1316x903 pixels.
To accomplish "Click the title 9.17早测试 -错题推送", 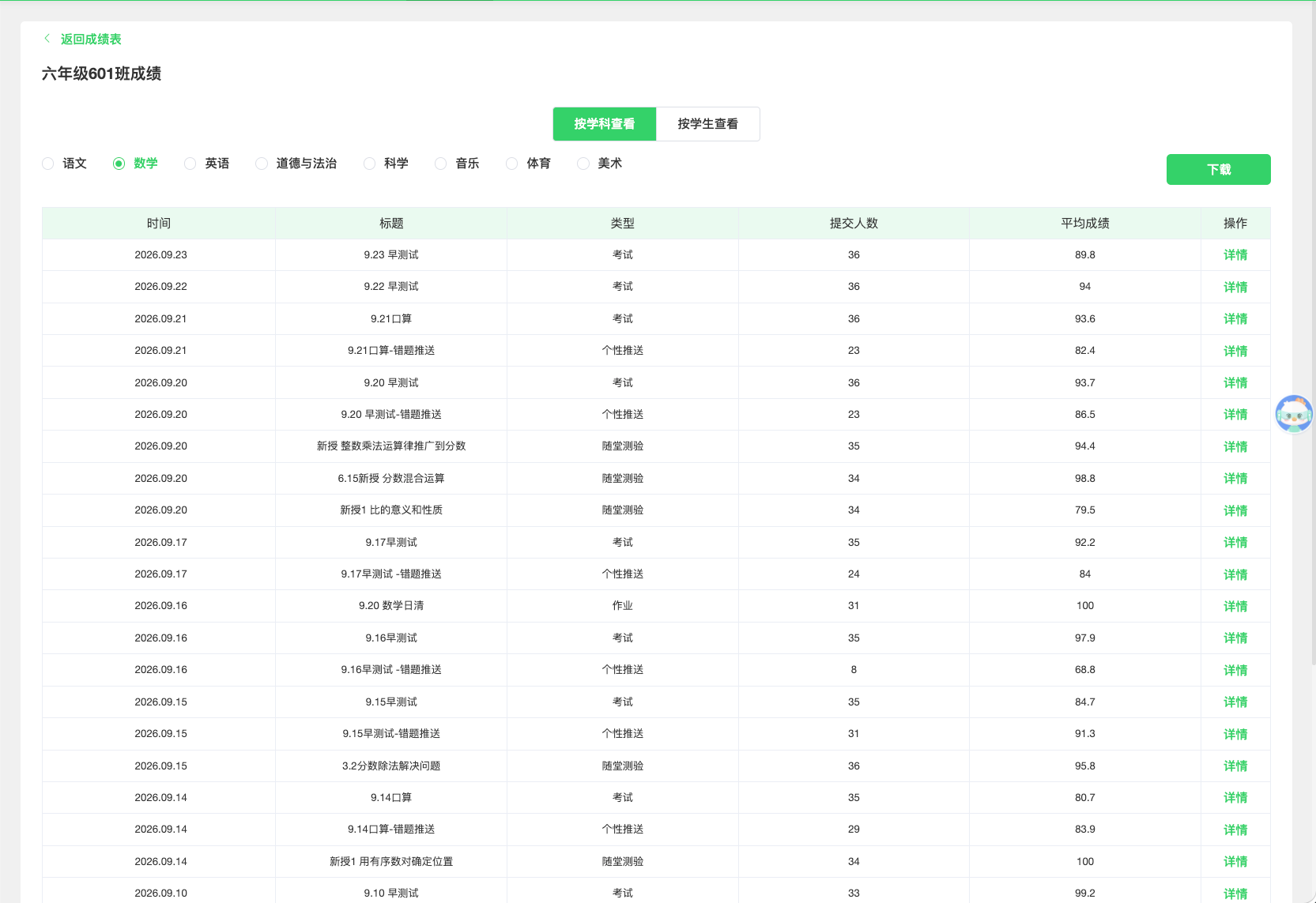I will pos(391,574).
